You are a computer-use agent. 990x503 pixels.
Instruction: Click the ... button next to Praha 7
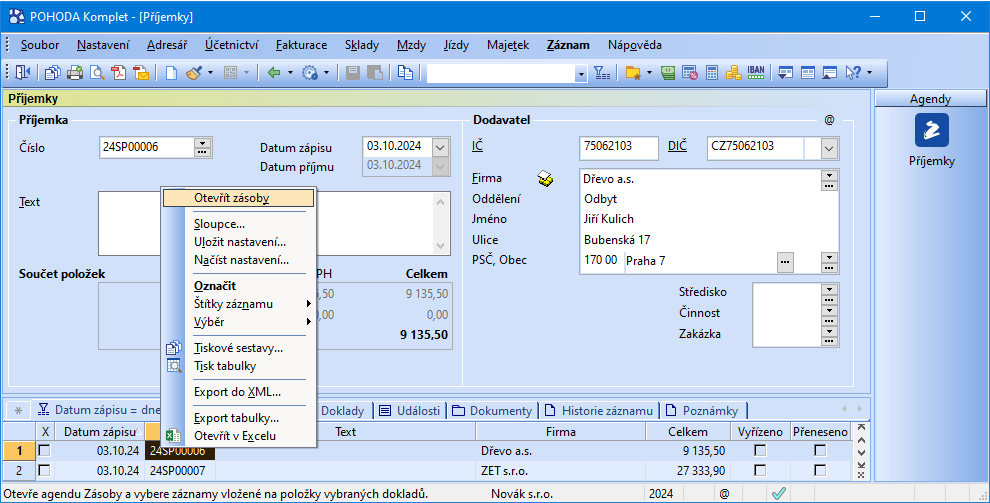tap(785, 261)
